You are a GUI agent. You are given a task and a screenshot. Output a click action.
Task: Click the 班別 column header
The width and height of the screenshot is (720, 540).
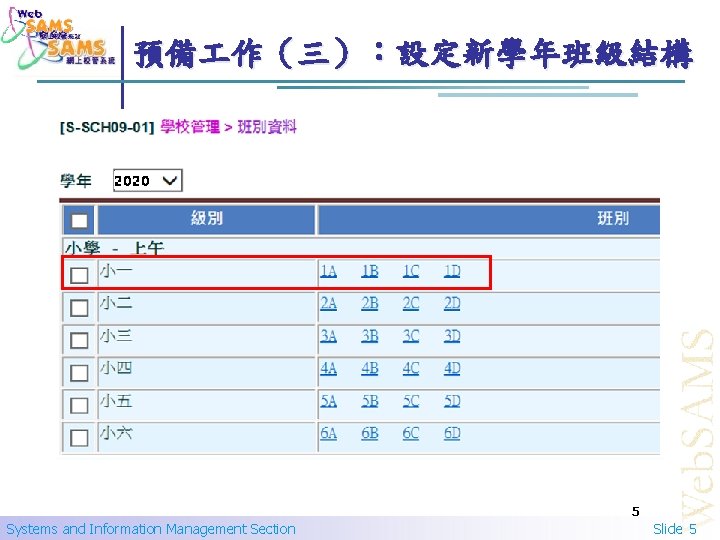(489, 219)
